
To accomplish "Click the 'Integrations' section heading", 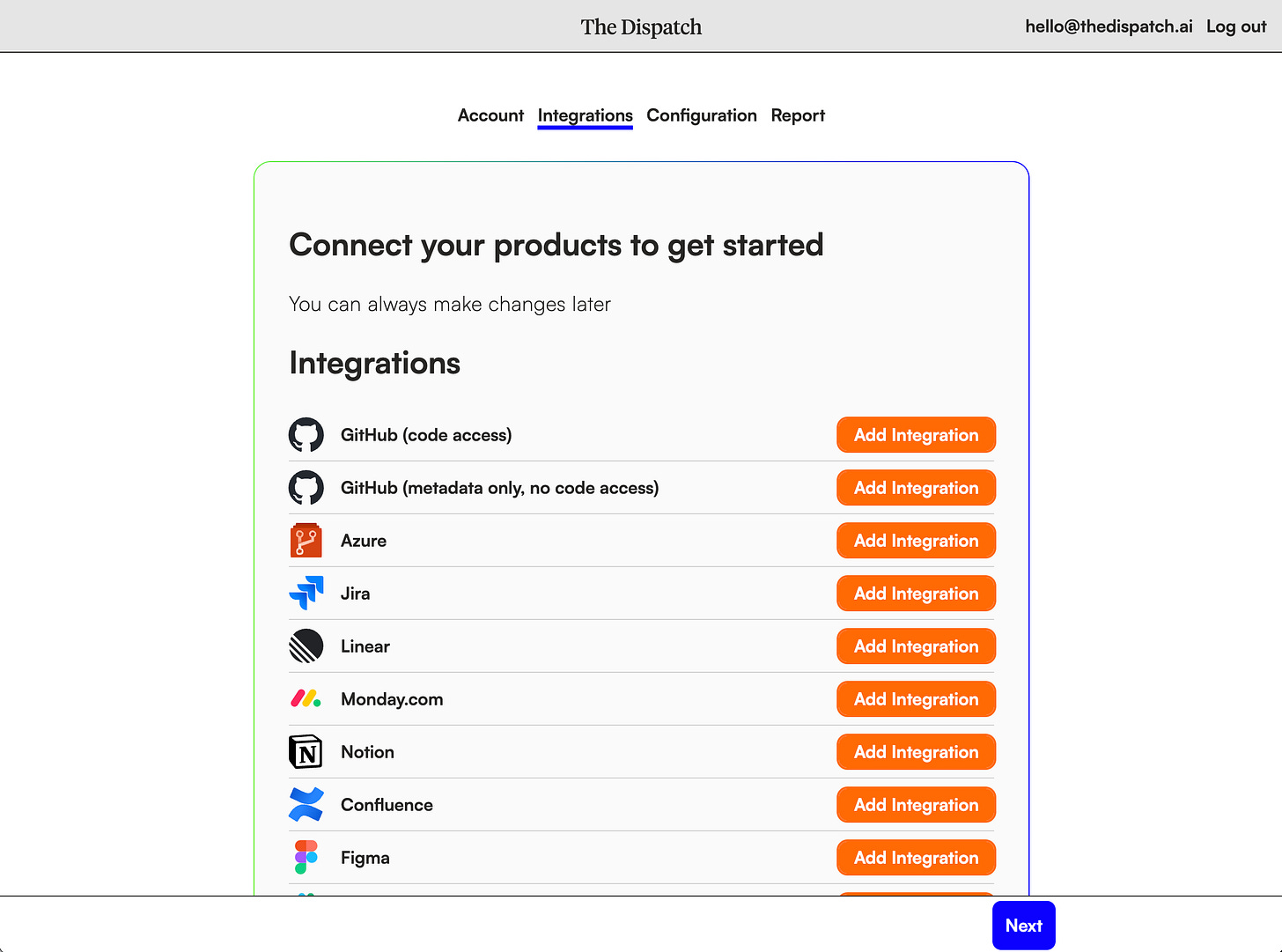I will [375, 364].
